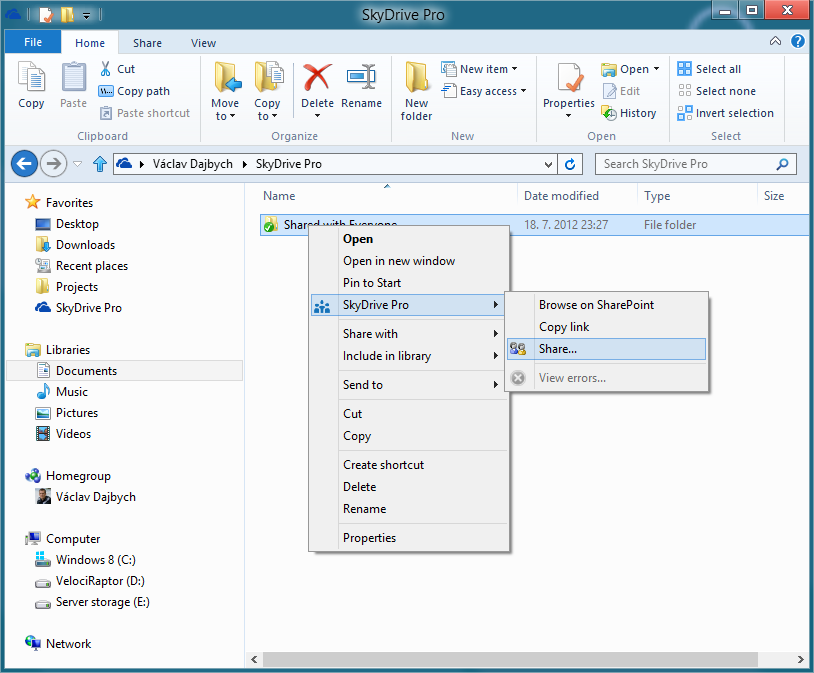Click Browse on SharePoint in submenu
The height and width of the screenshot is (673, 814).
[x=606, y=305]
